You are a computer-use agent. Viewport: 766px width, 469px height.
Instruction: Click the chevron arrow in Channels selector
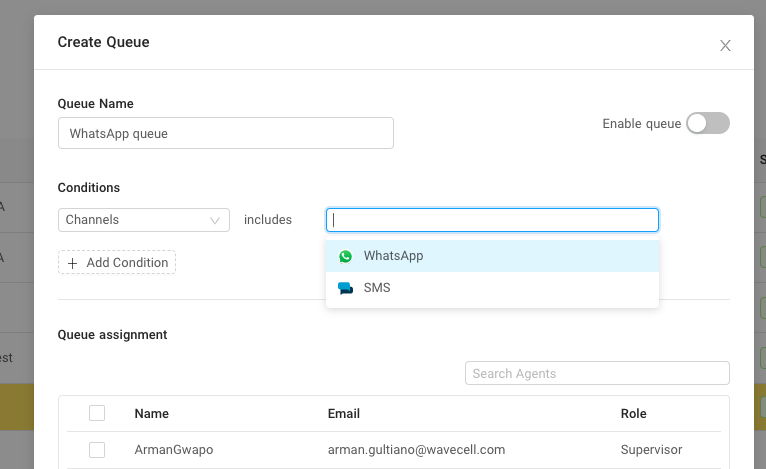(215, 220)
